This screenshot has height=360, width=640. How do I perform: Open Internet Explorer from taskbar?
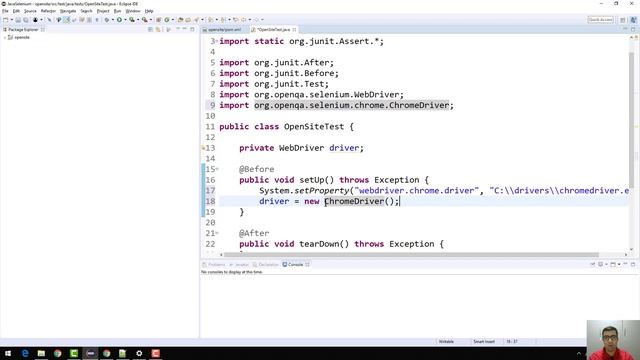point(25,353)
